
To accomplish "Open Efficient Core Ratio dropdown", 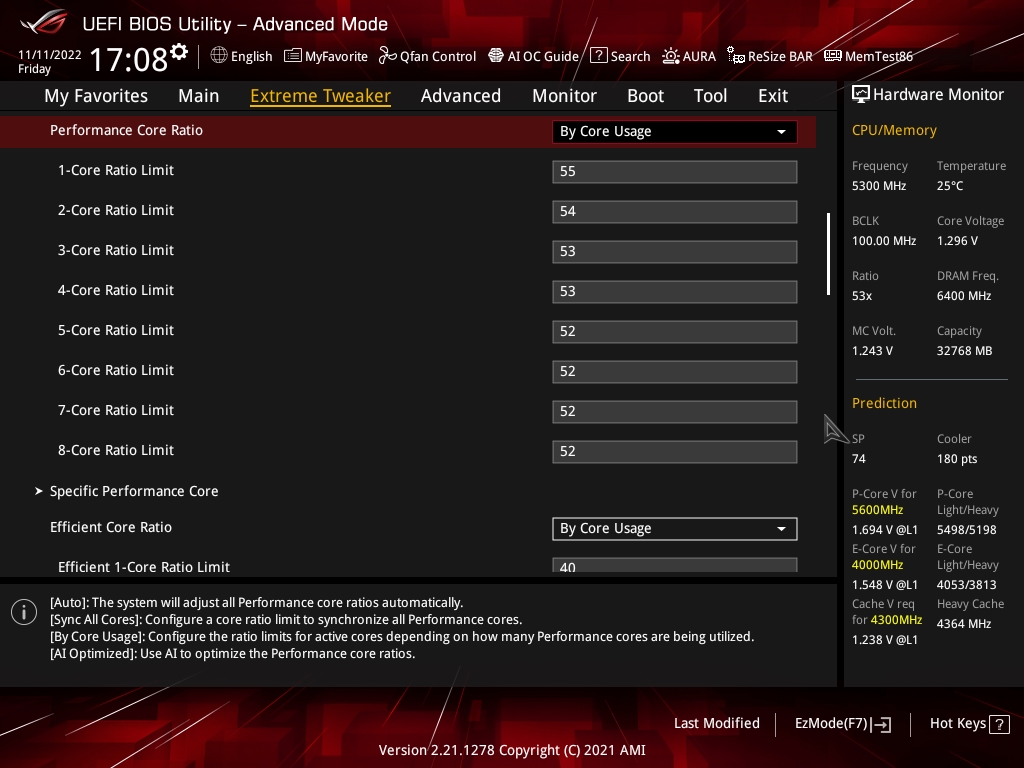I will click(x=675, y=528).
